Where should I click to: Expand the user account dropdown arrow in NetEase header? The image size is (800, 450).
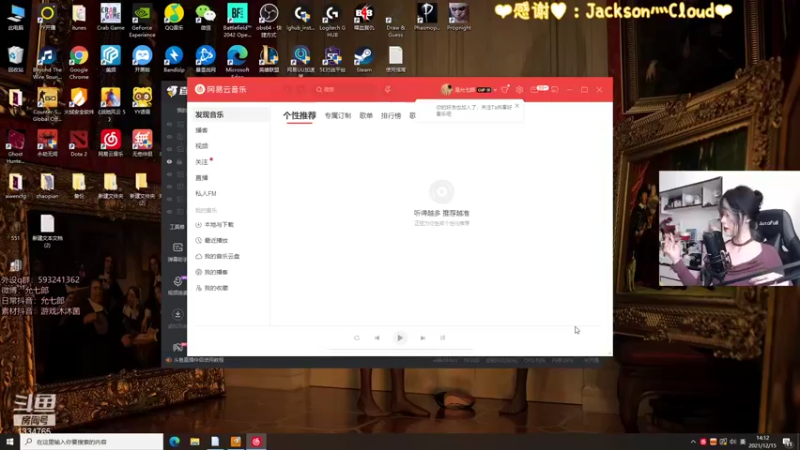point(495,90)
